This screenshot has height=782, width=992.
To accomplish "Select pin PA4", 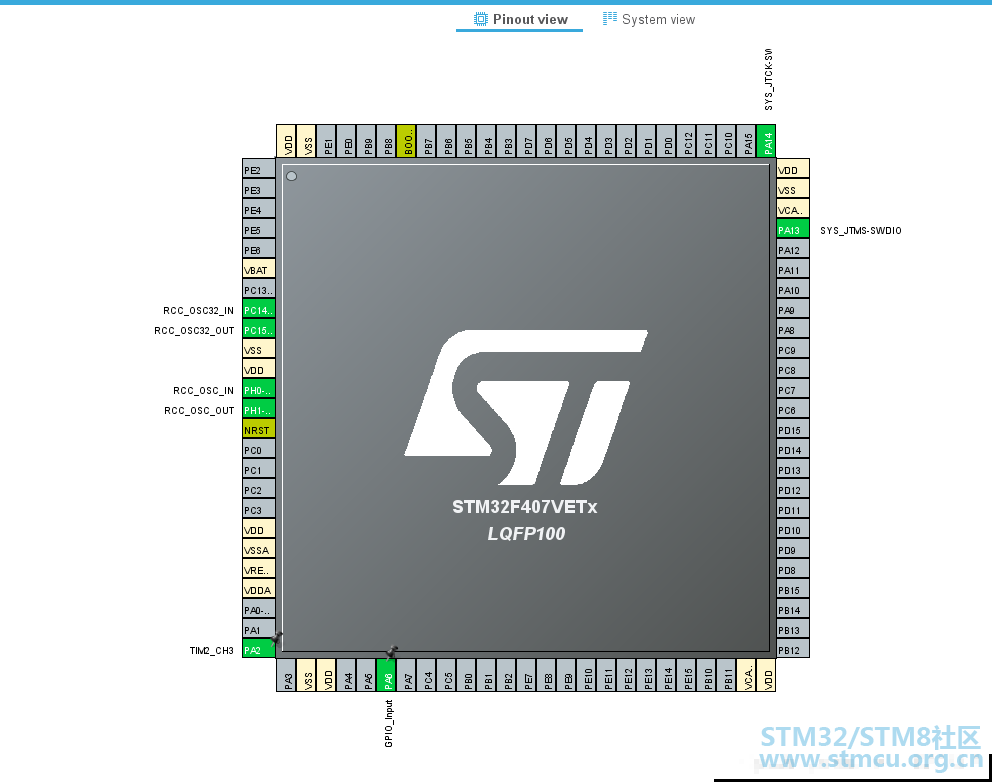I will pos(347,676).
